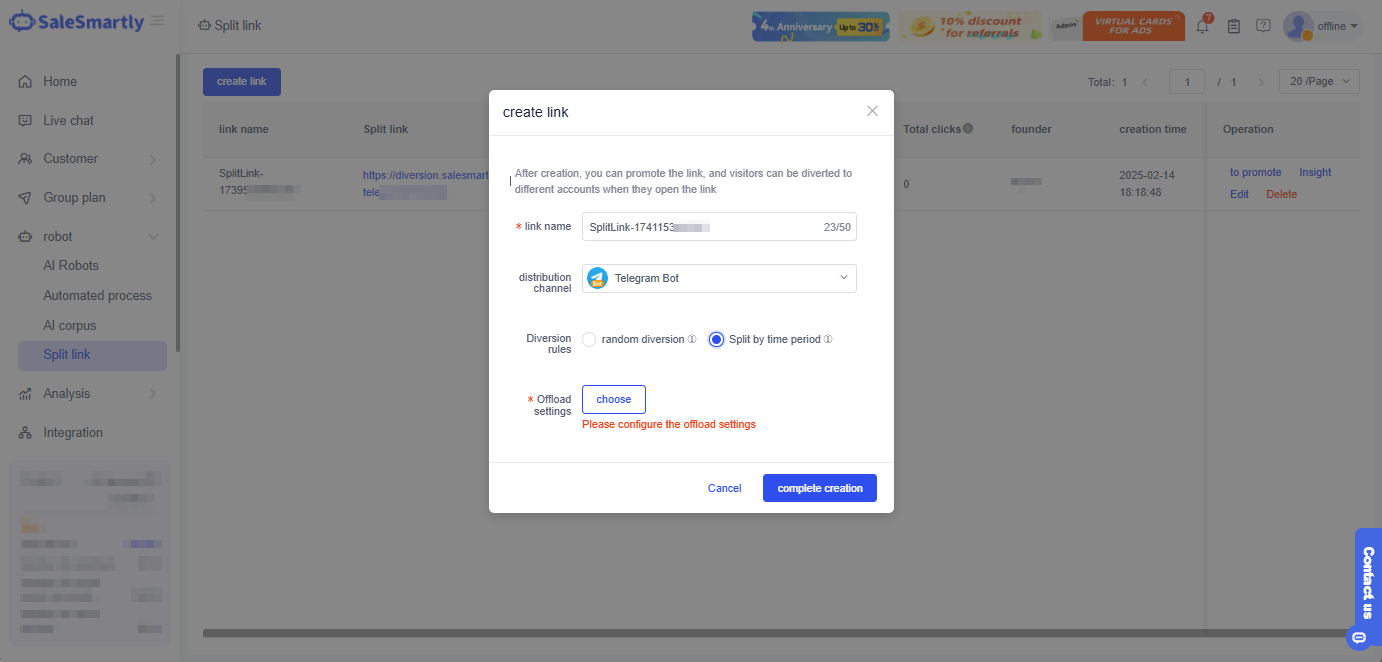Select the Customer sidebar item
The image size is (1382, 662).
69,158
